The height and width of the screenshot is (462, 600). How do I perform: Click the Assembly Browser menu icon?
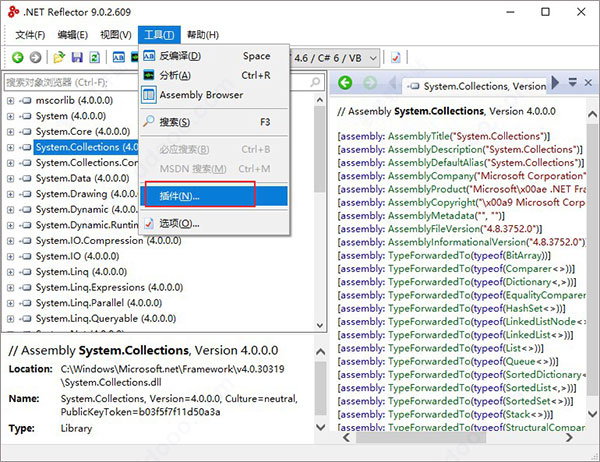pos(150,95)
